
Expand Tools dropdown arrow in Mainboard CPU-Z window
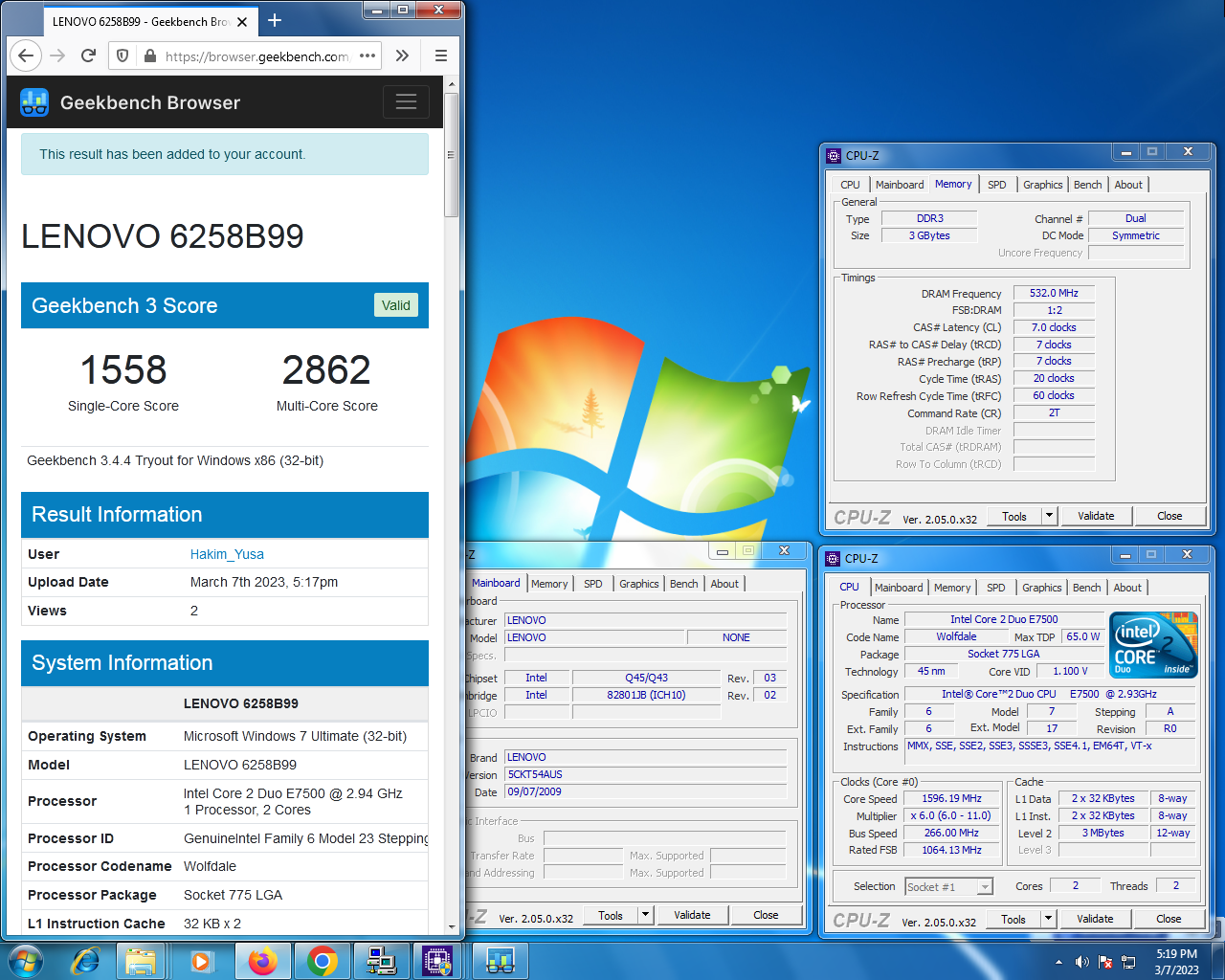pyautogui.click(x=645, y=915)
